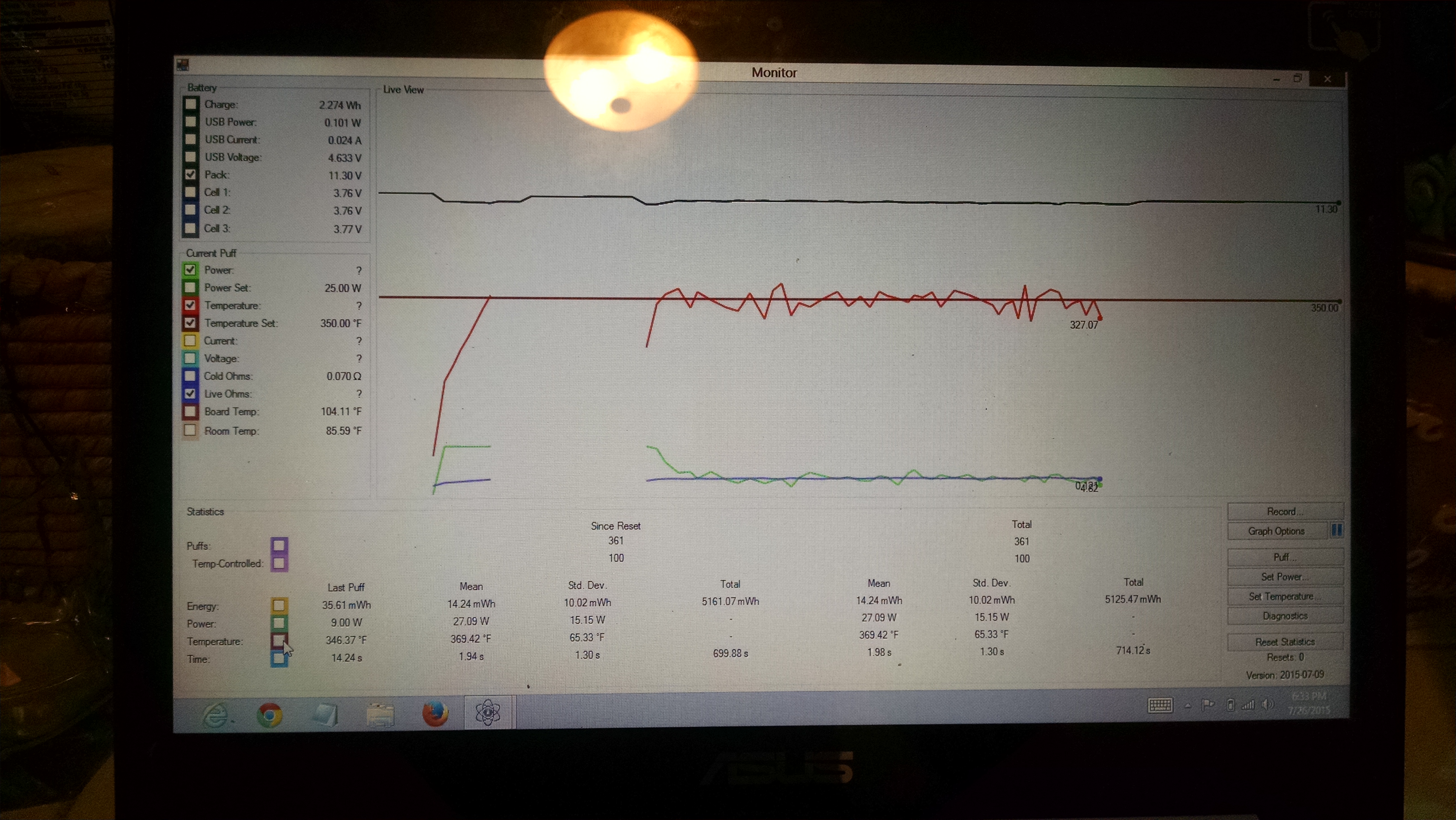Toggle the Live Ohms checkbox
Viewport: 1456px width, 820px height.
click(x=190, y=393)
